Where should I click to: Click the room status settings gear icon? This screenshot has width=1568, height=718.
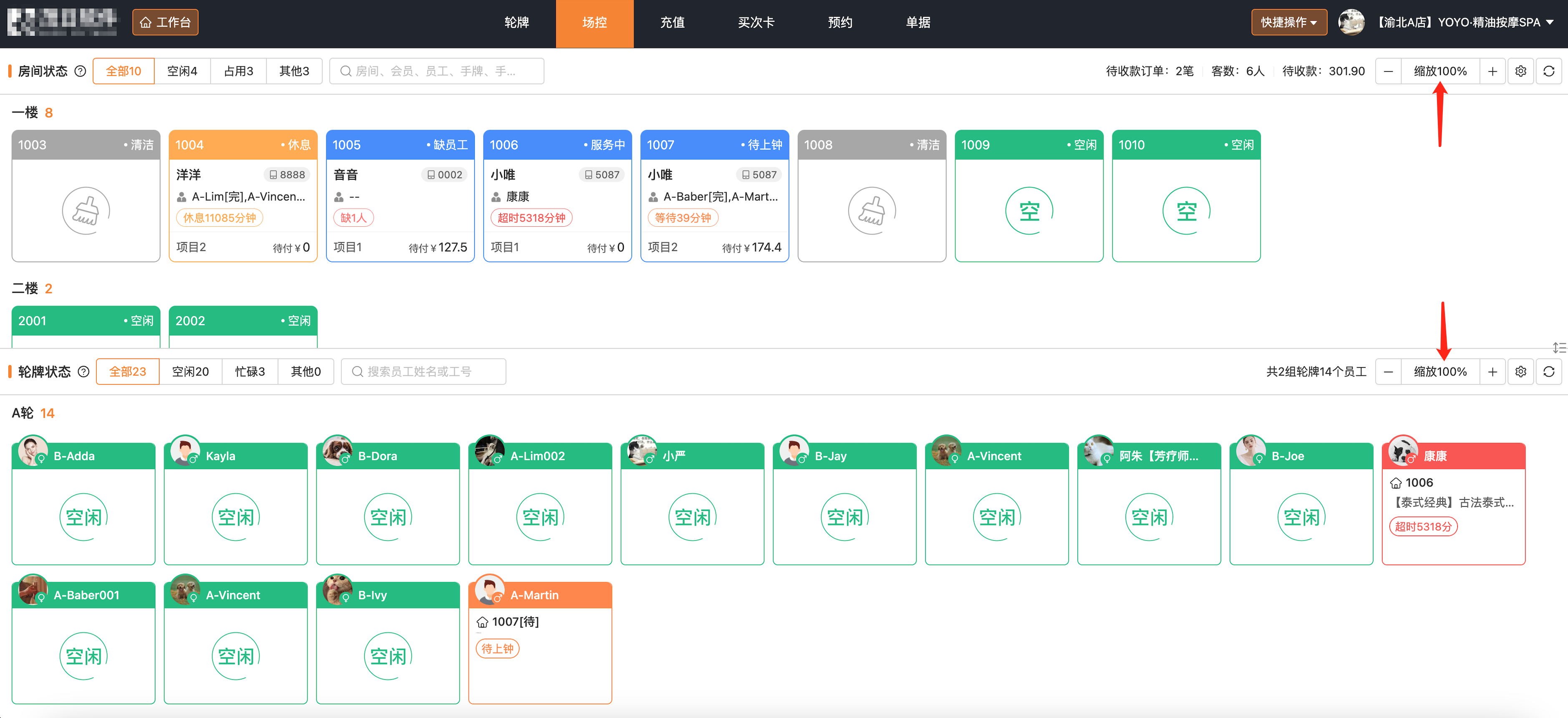pos(1520,71)
